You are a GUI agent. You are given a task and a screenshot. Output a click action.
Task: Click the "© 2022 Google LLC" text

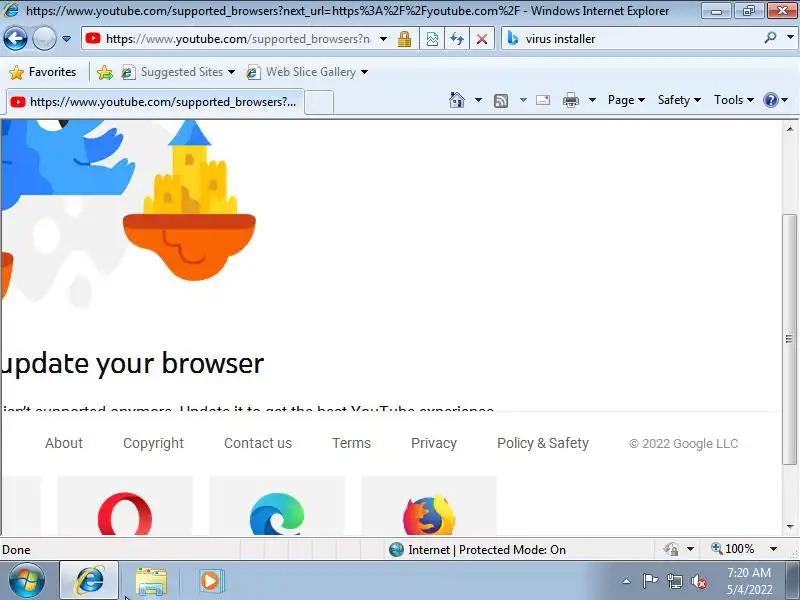[x=683, y=443]
